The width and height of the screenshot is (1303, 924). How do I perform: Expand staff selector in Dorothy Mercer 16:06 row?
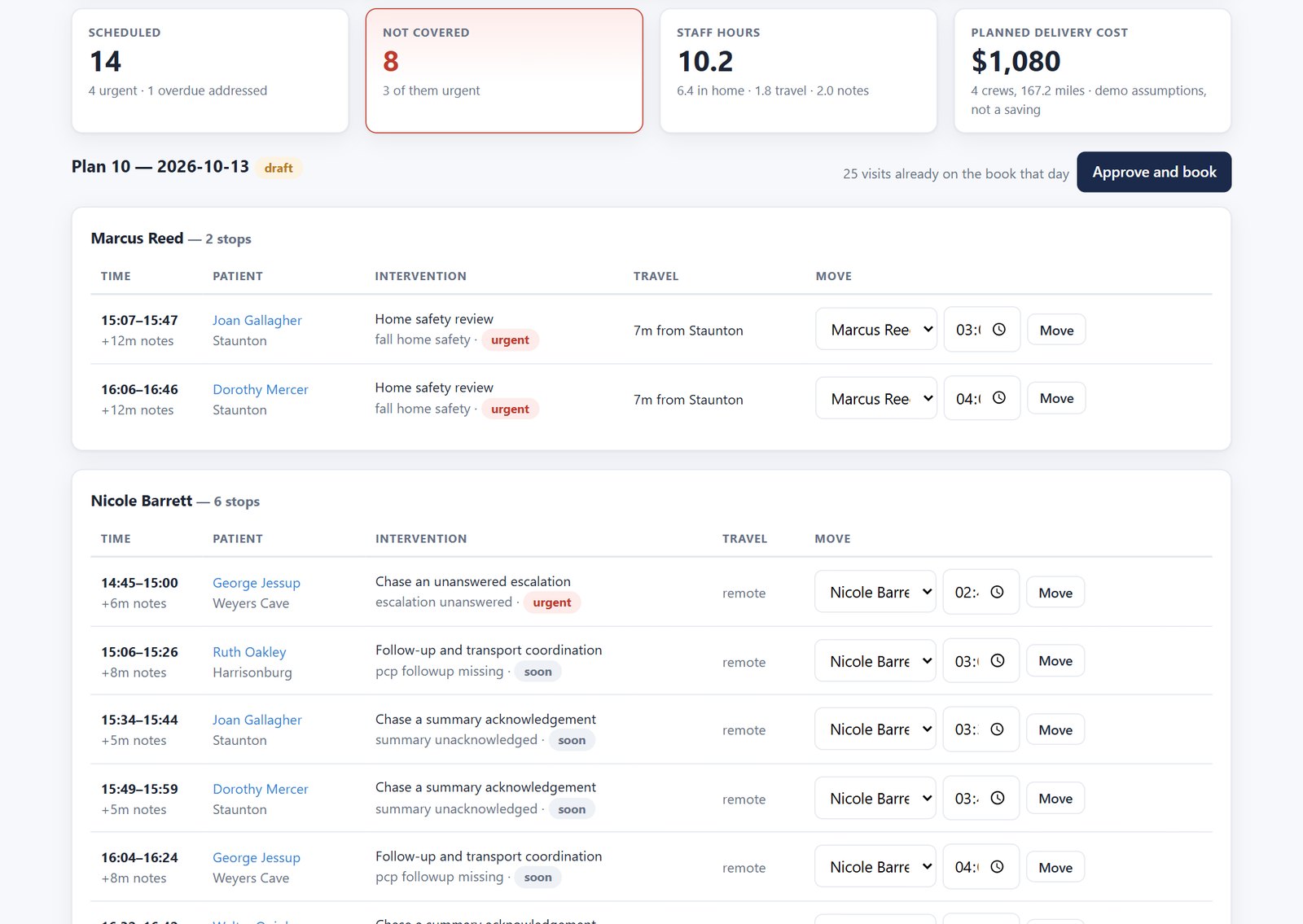coord(876,398)
